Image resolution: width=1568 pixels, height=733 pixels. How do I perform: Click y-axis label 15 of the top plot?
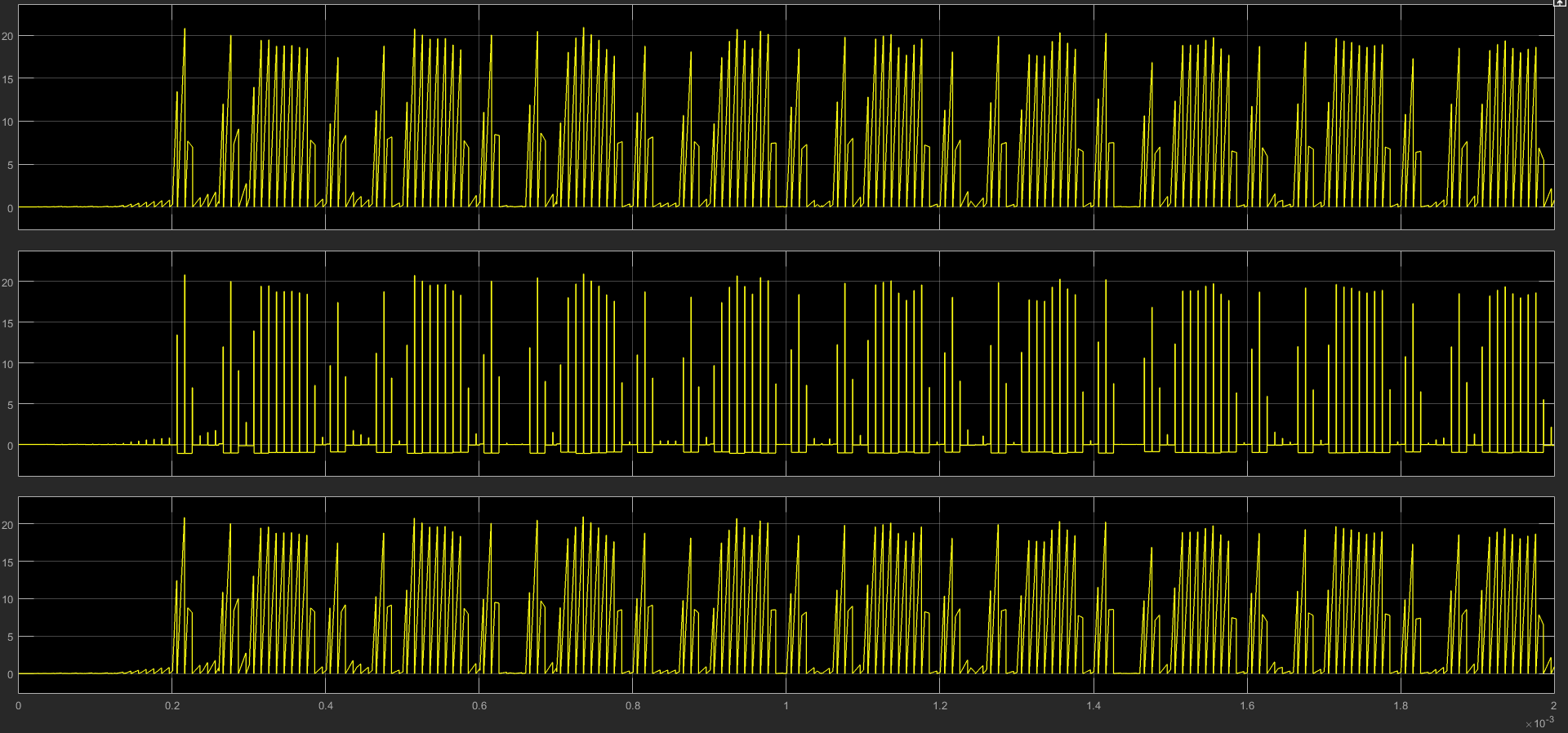pyautogui.click(x=8, y=79)
